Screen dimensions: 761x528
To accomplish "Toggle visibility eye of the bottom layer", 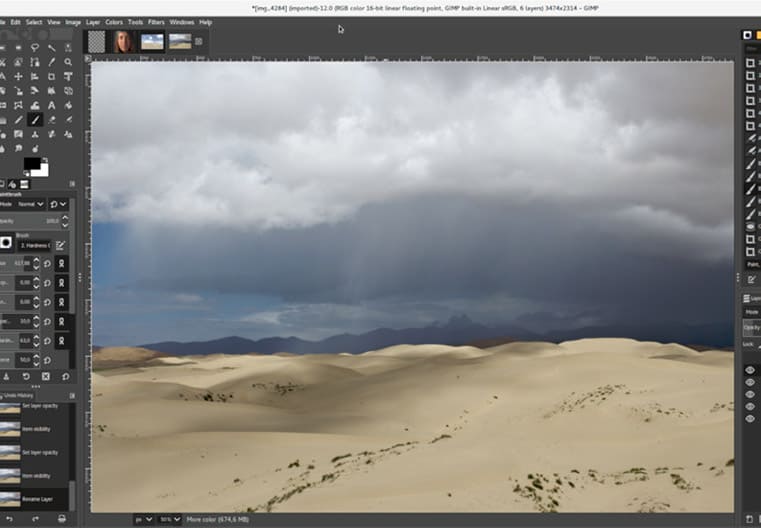I will pos(750,418).
